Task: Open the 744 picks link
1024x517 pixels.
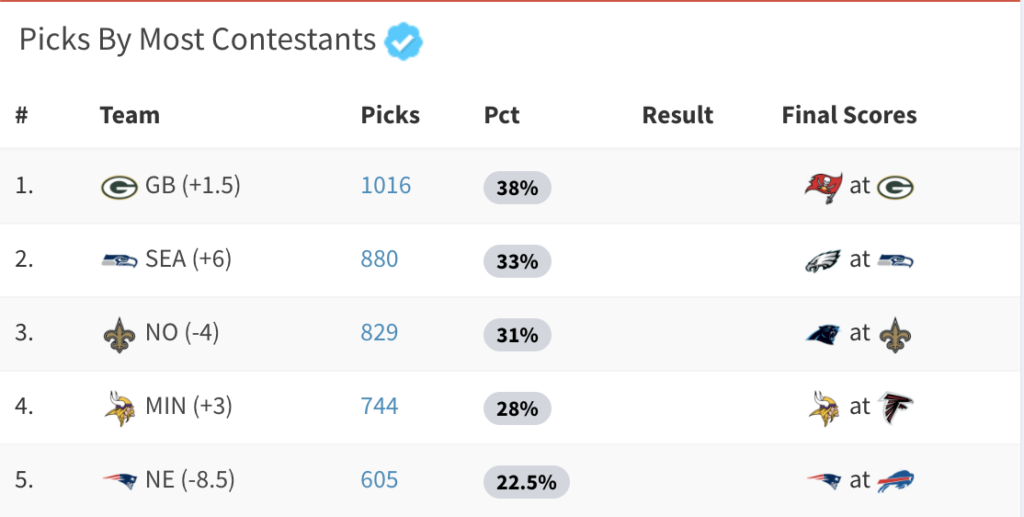Action: (379, 407)
